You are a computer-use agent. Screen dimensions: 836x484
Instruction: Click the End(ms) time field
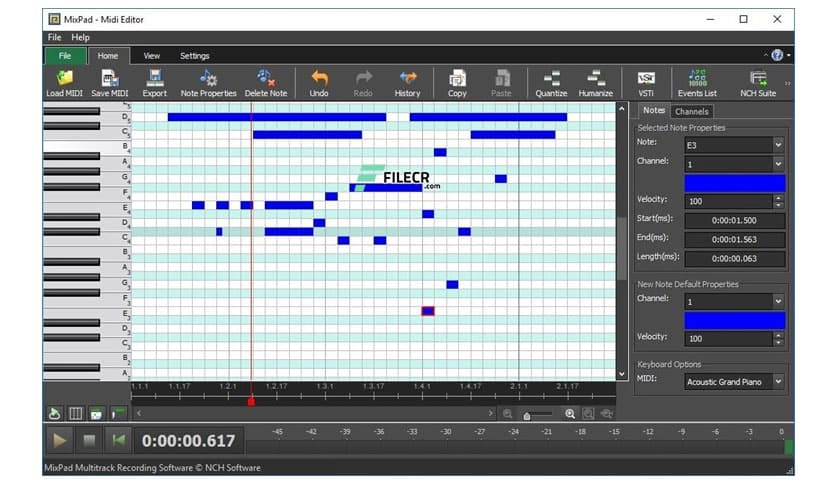click(x=735, y=240)
